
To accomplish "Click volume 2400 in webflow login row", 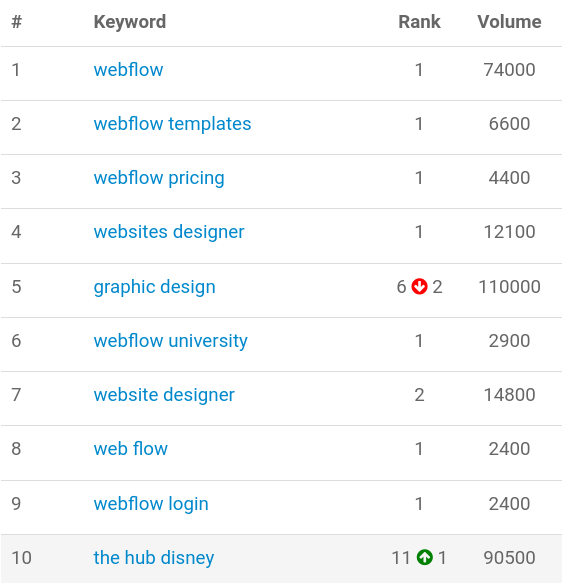I will point(509,504).
